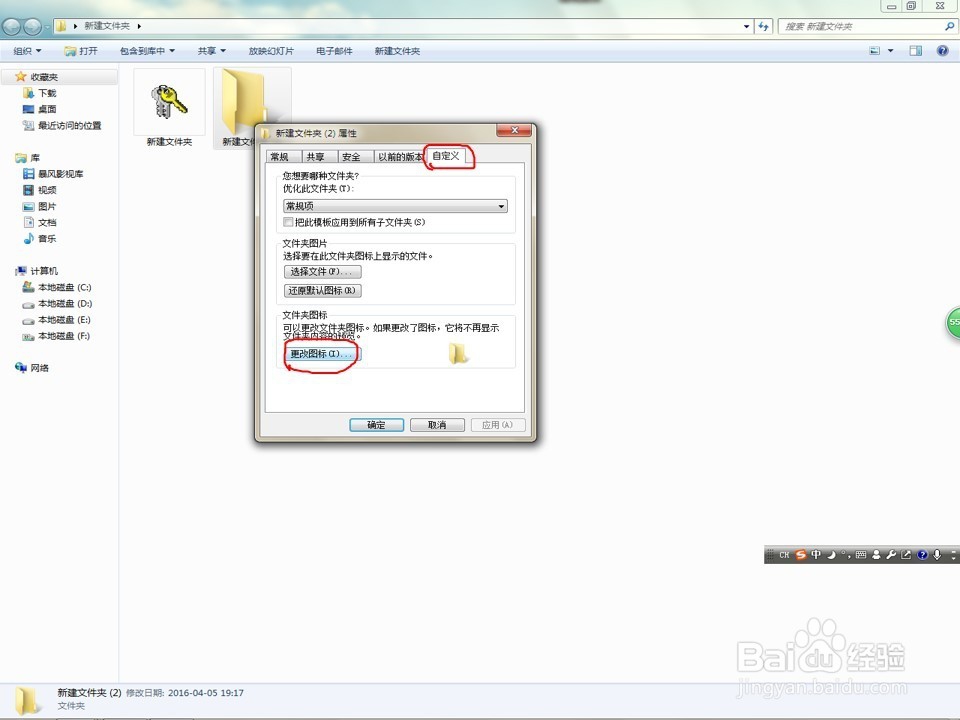Open 本地磁盘 (F:)
The image size is (960, 720).
64,336
